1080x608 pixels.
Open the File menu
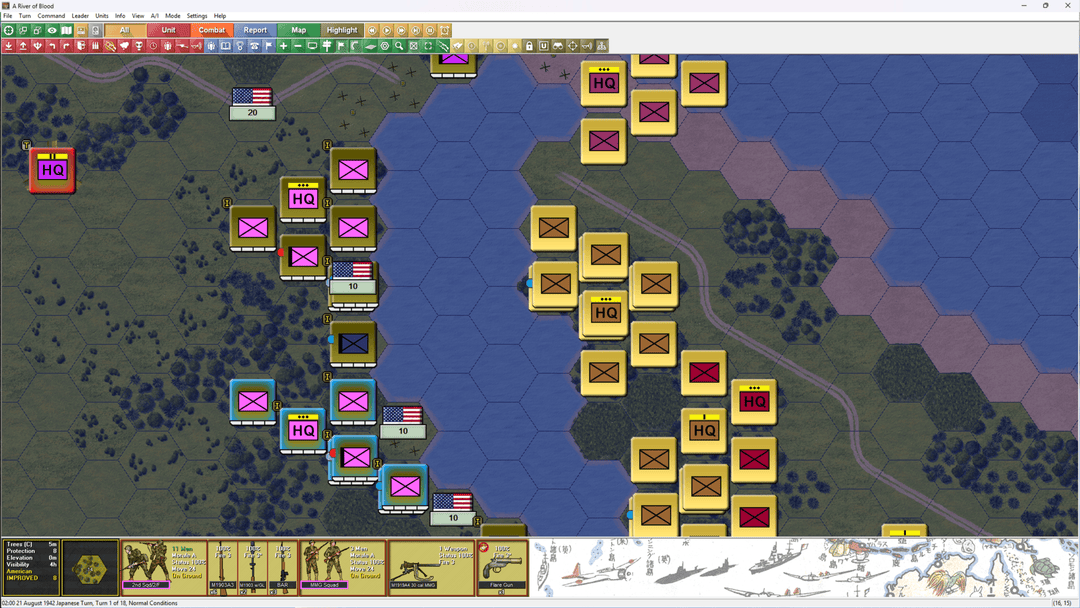pos(8,16)
